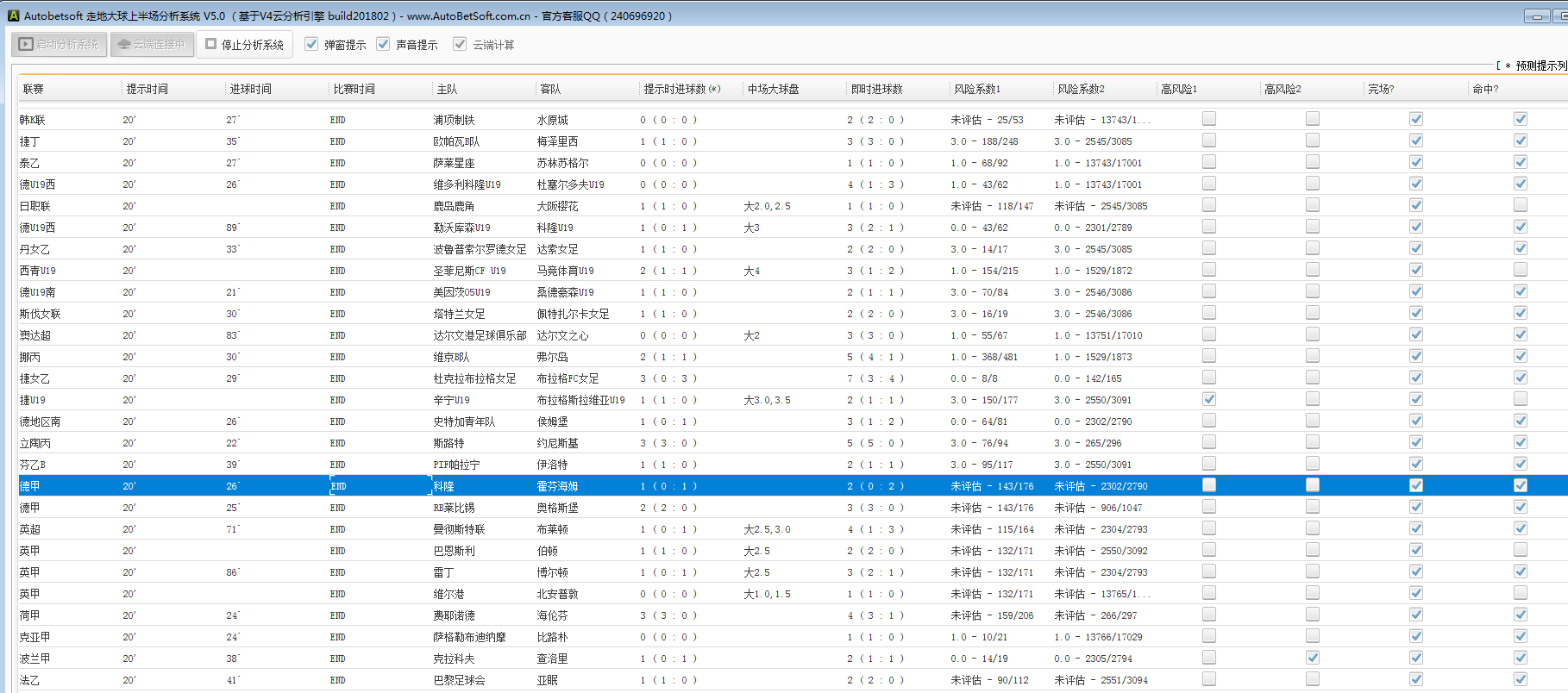
Task: Uncheck 高风险2 in the 波兰甲 row
Action: click(x=1313, y=658)
